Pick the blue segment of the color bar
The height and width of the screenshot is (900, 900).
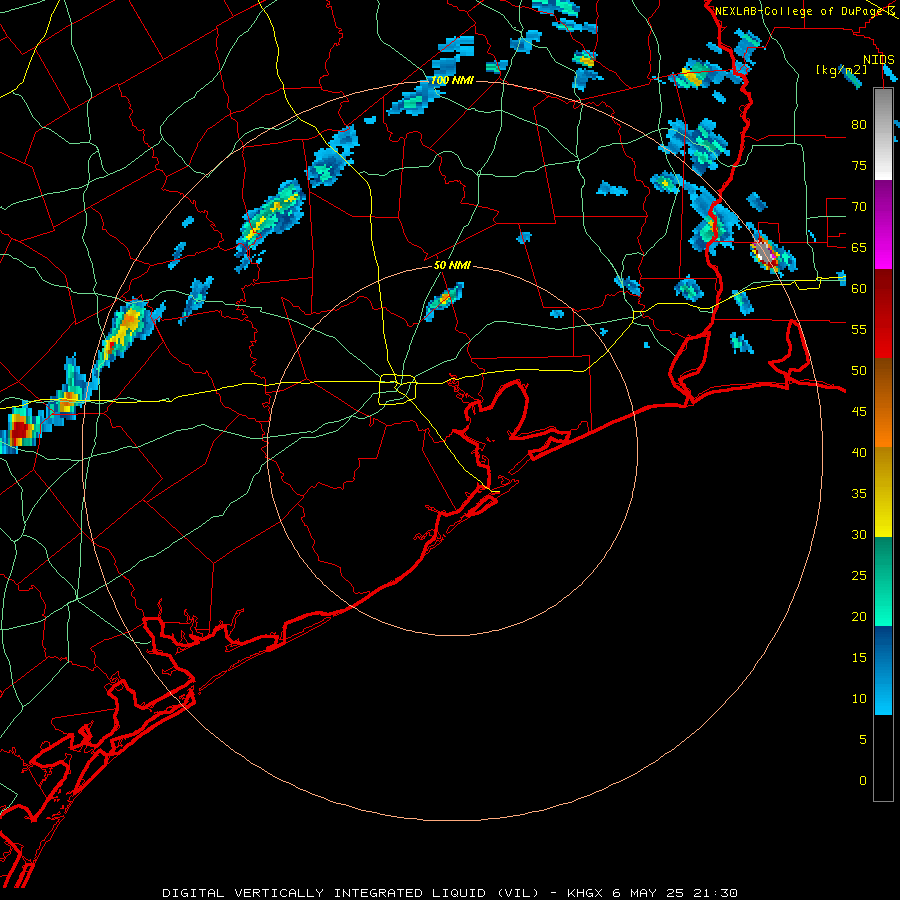pyautogui.click(x=883, y=670)
